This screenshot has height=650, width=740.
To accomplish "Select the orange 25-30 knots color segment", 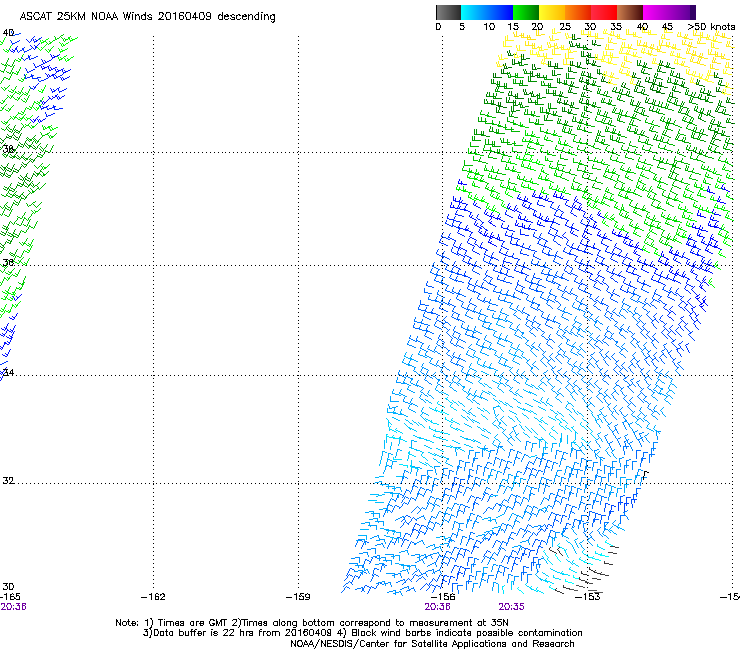I will [x=578, y=12].
